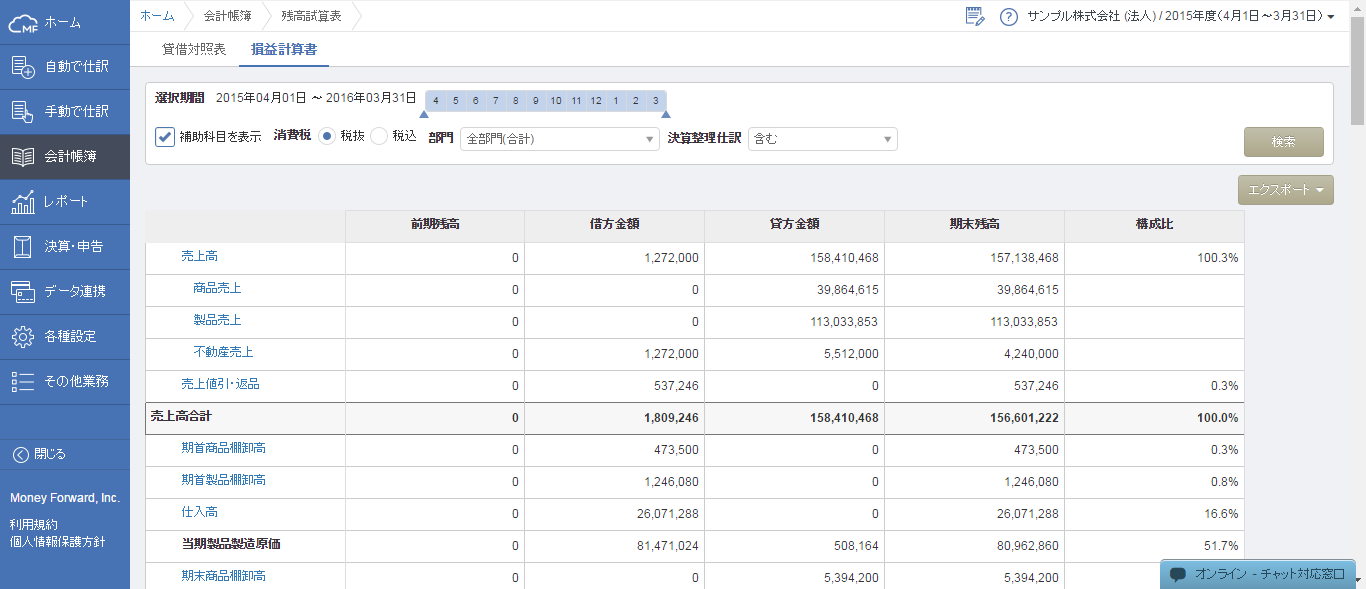Open the エクスポート dropdown button
The height and width of the screenshot is (589, 1366).
coord(1285,190)
